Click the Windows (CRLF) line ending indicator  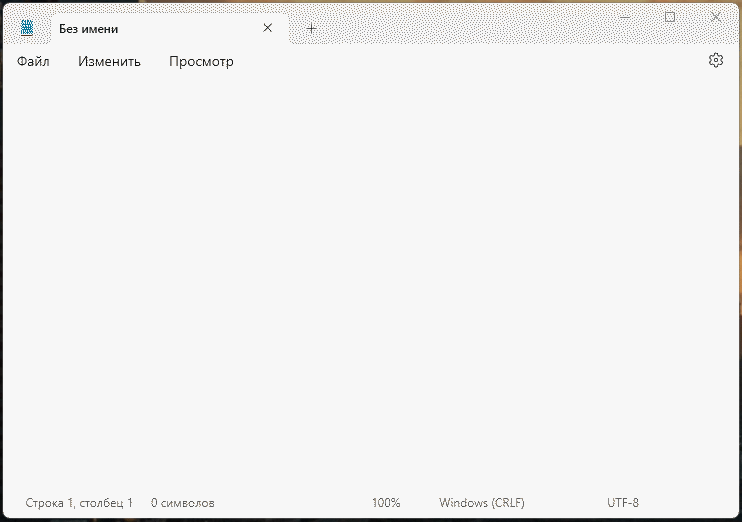pyautogui.click(x=481, y=503)
